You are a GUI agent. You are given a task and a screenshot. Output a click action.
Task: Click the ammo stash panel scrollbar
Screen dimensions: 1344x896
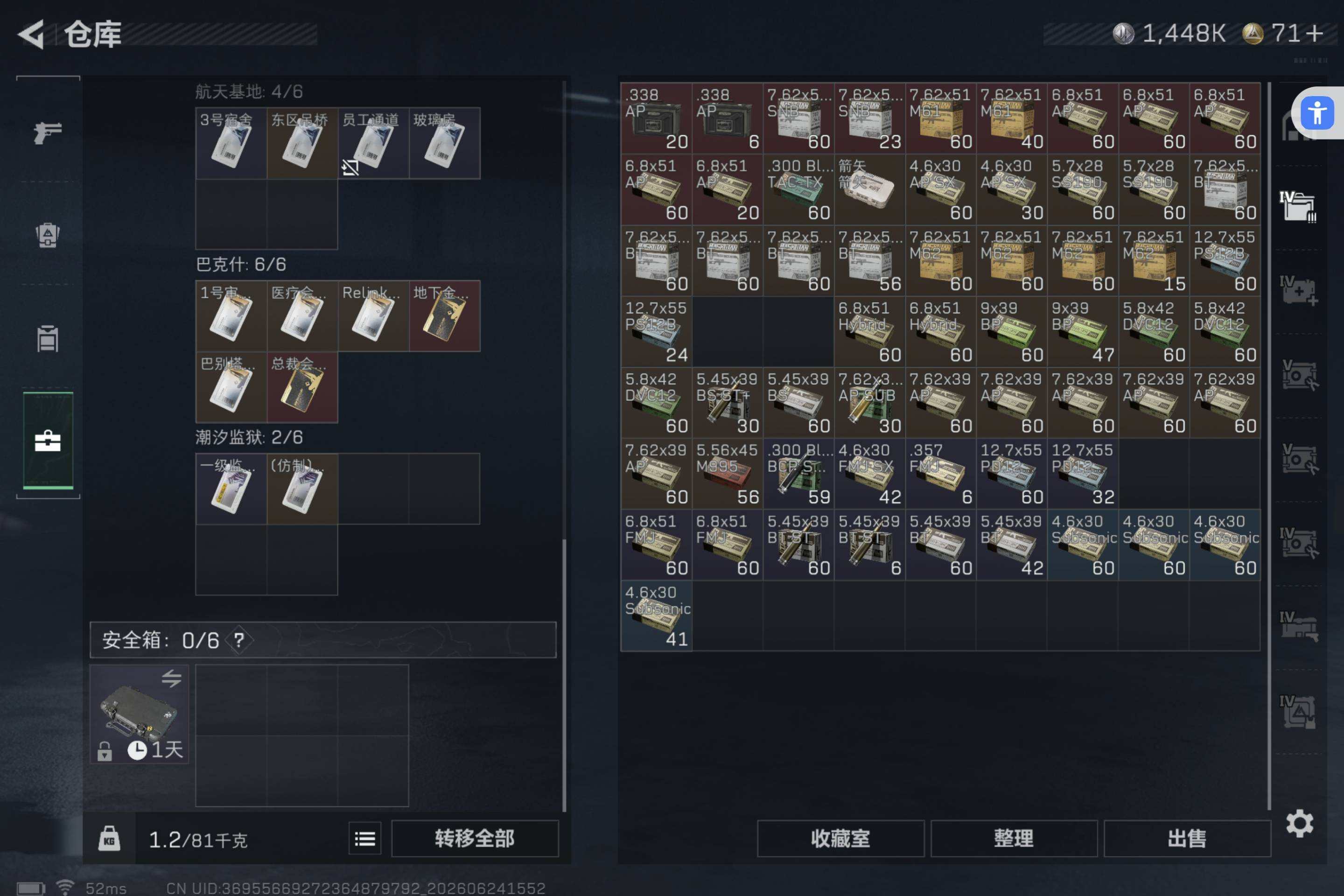pyautogui.click(x=1269, y=446)
